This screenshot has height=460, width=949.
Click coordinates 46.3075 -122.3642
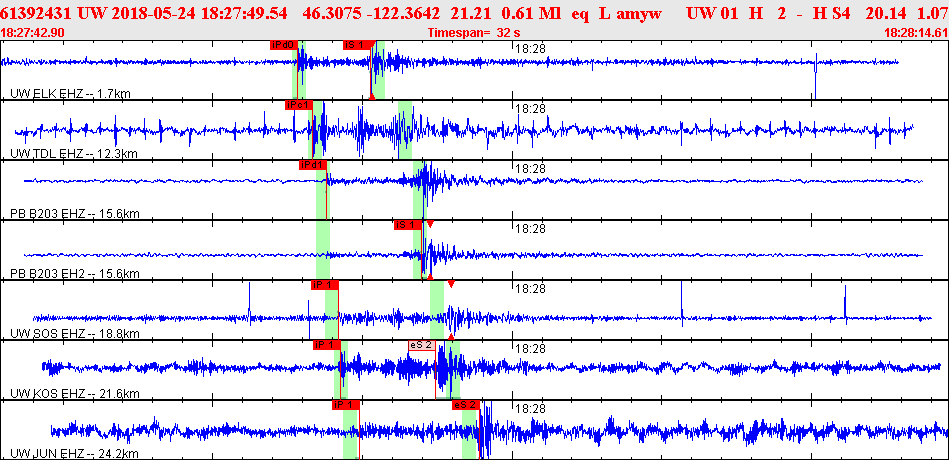pyautogui.click(x=371, y=13)
